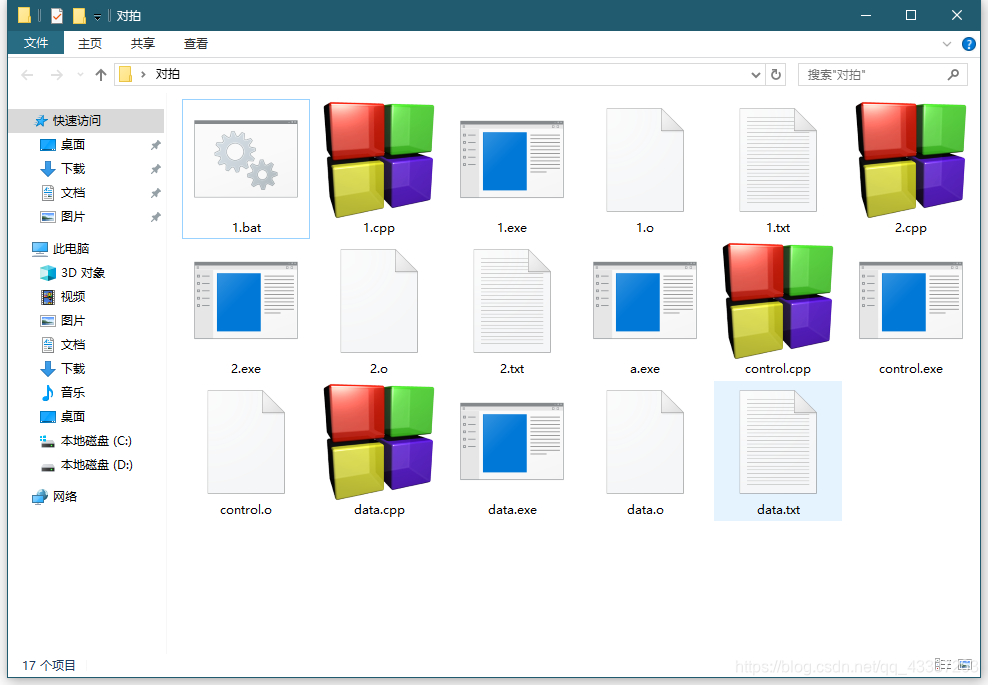Select the data.exe application icon
Image resolution: width=988 pixels, height=685 pixels.
tap(512, 442)
